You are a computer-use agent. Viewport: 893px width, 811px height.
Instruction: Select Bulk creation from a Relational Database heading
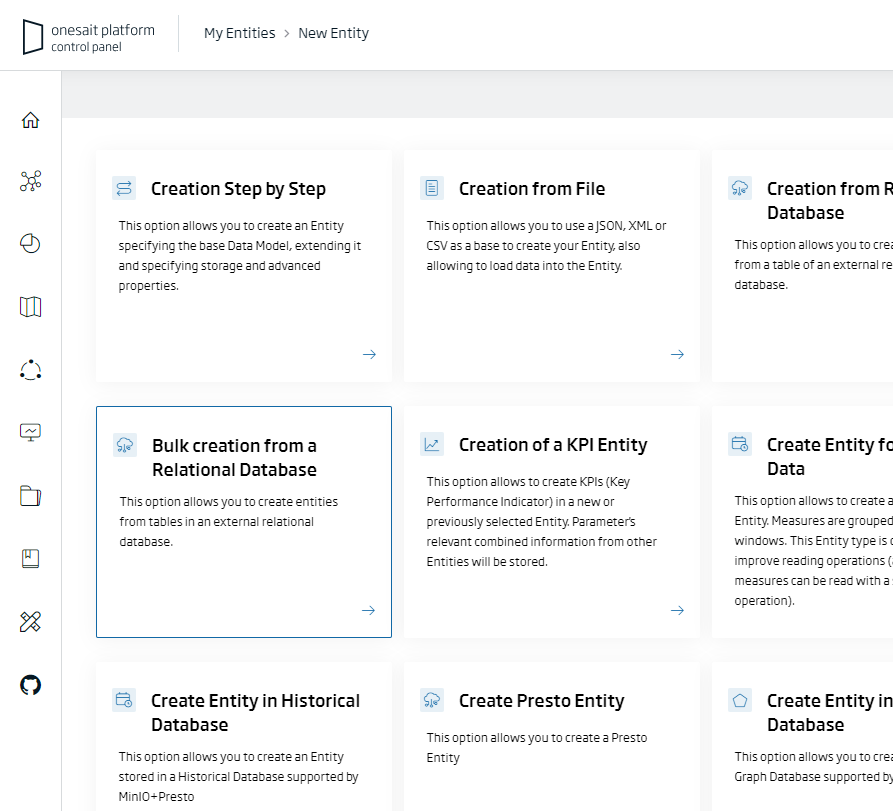click(235, 457)
